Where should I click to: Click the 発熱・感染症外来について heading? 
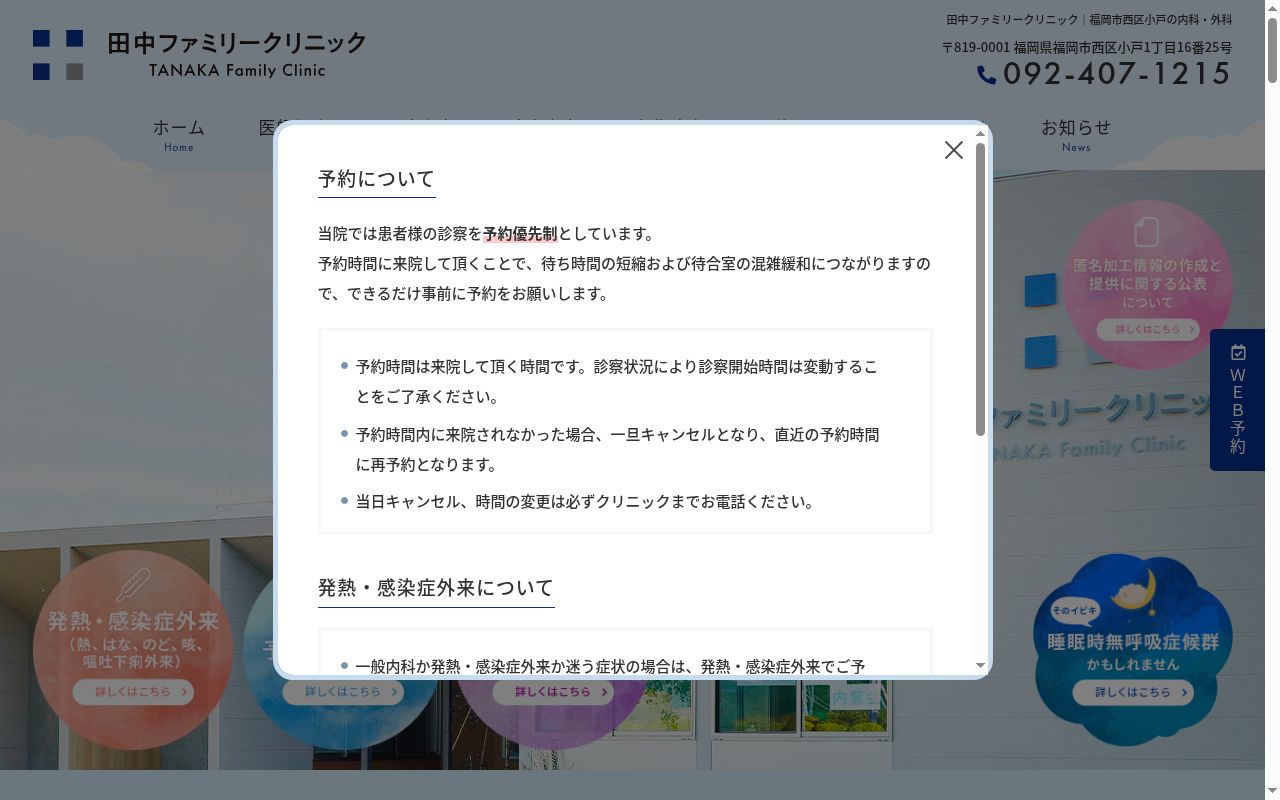pos(436,588)
